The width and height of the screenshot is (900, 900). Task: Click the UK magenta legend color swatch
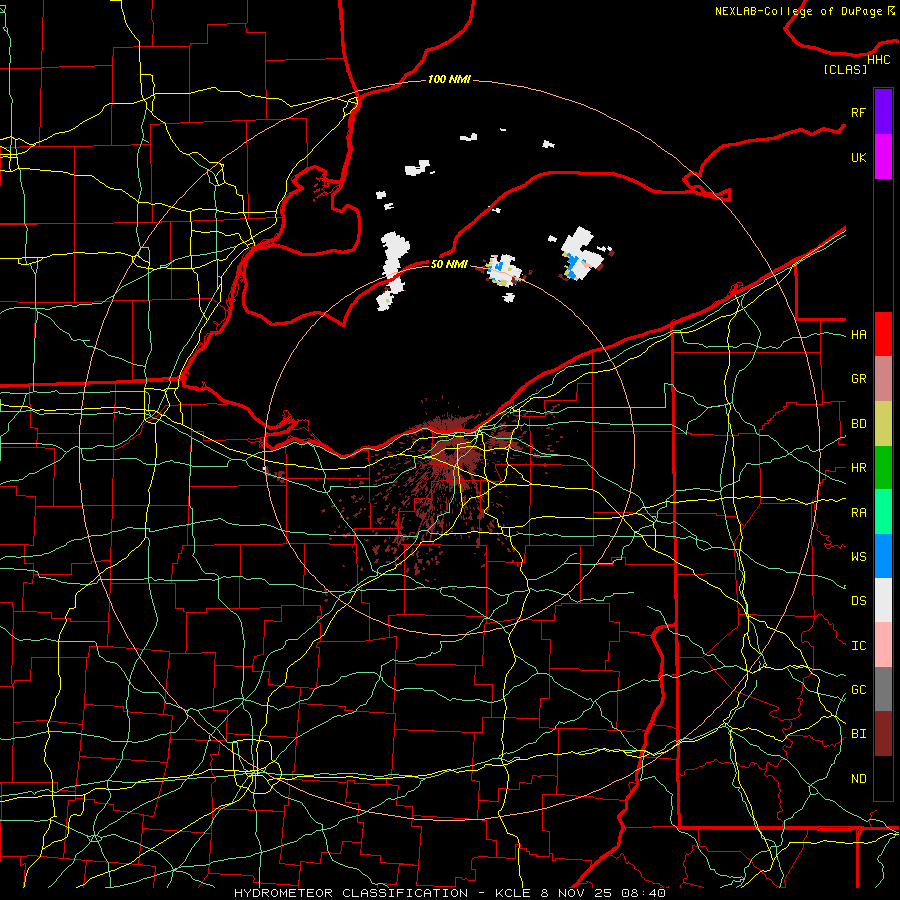tap(883, 157)
